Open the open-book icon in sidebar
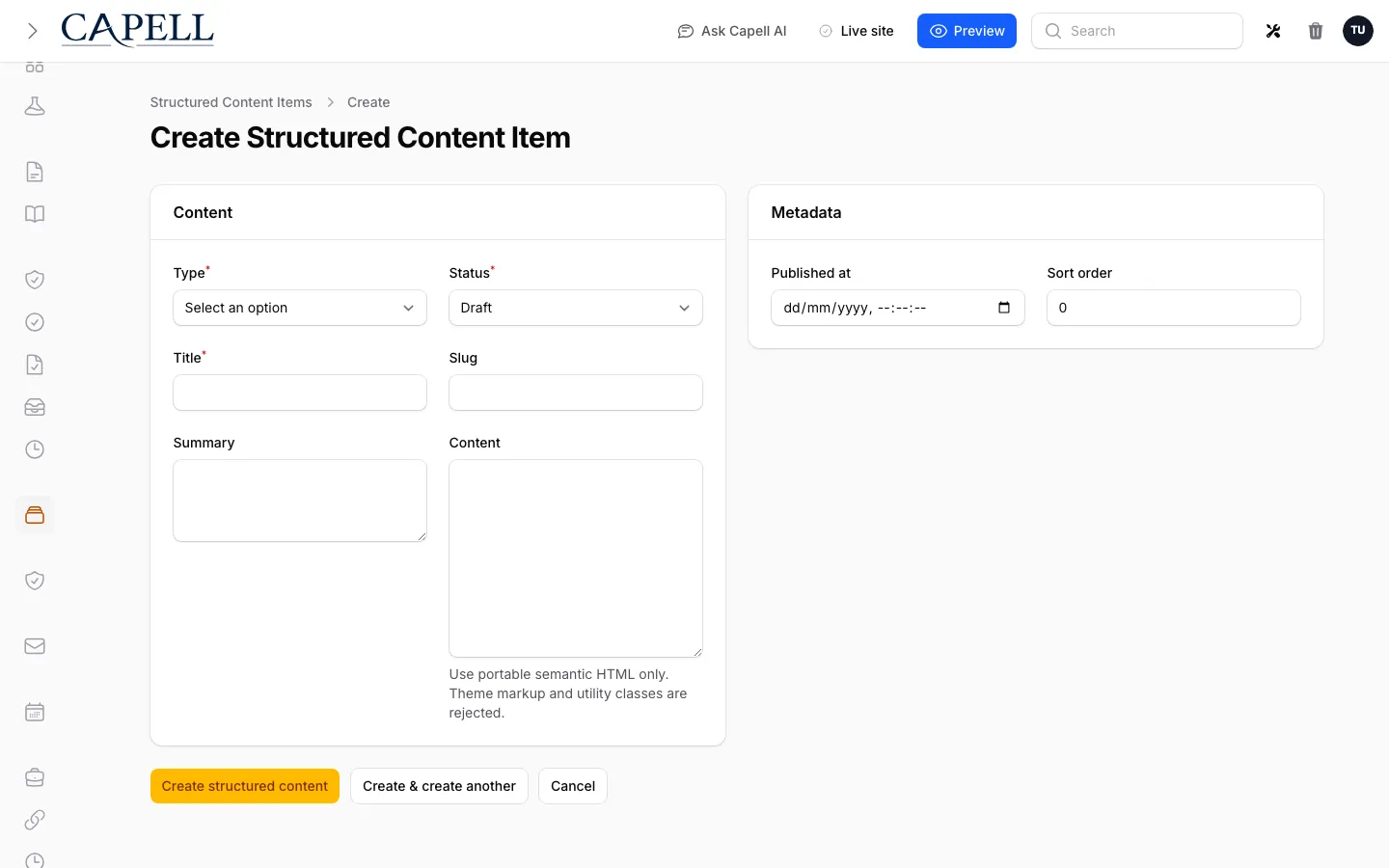Screen dimensions: 1389x868 point(35,214)
